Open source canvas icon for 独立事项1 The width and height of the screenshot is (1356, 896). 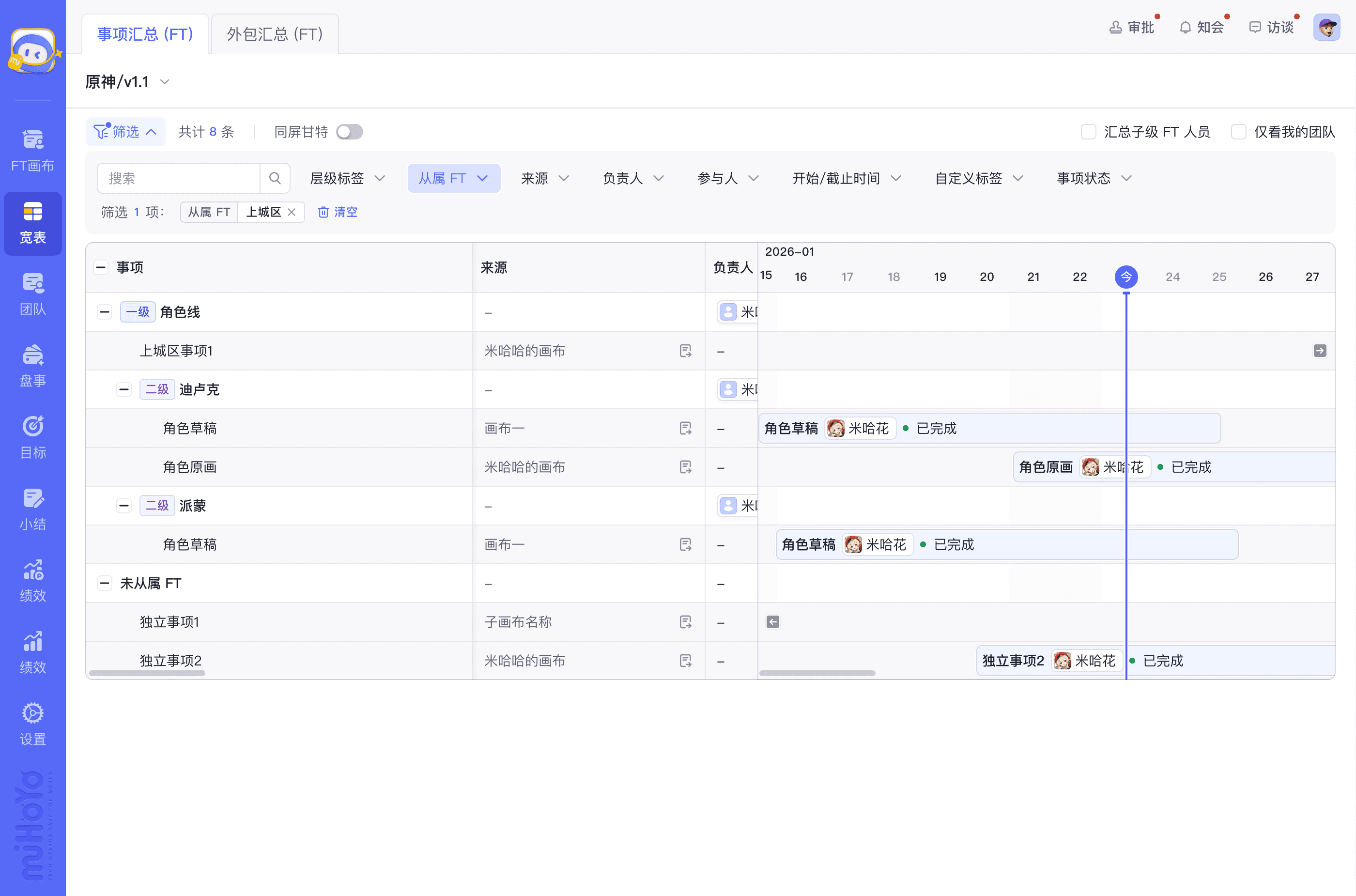coord(686,622)
